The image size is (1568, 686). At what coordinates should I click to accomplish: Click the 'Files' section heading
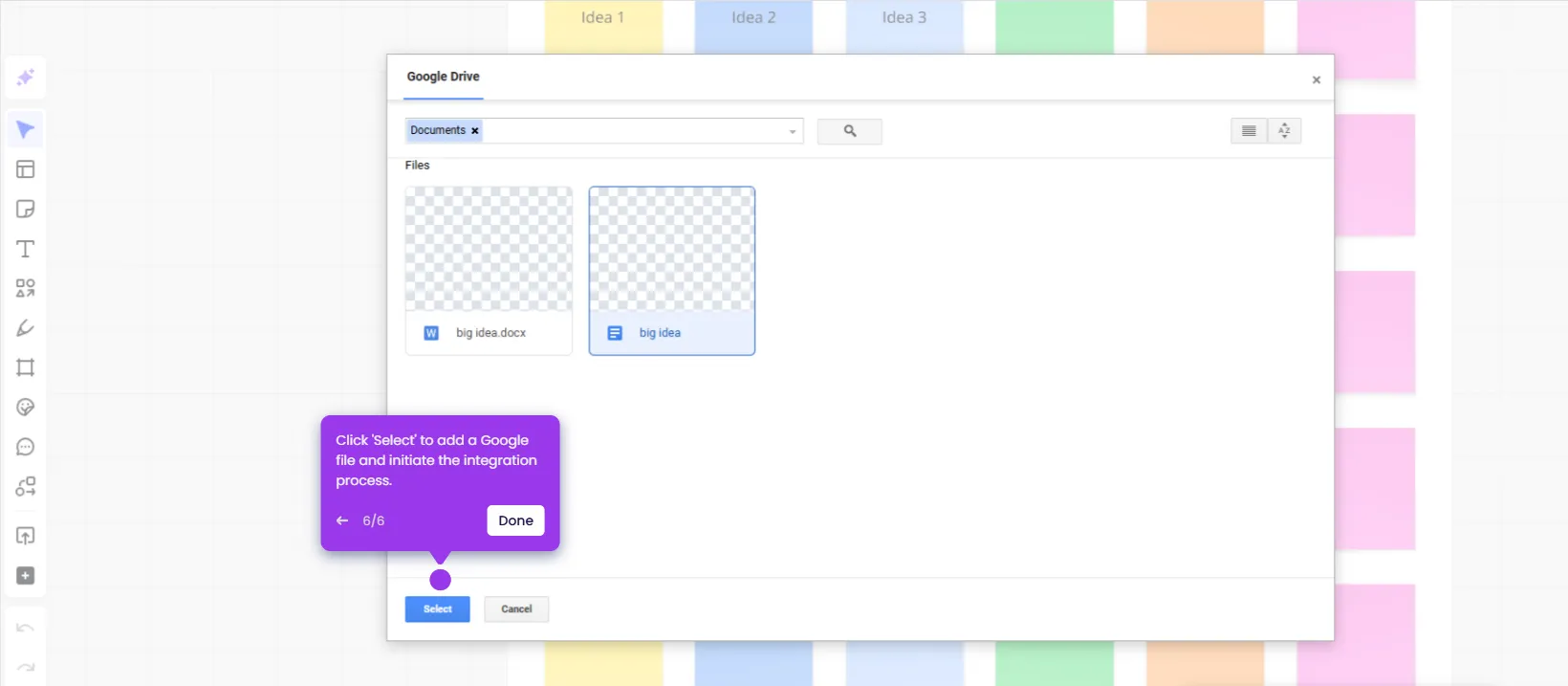click(418, 166)
